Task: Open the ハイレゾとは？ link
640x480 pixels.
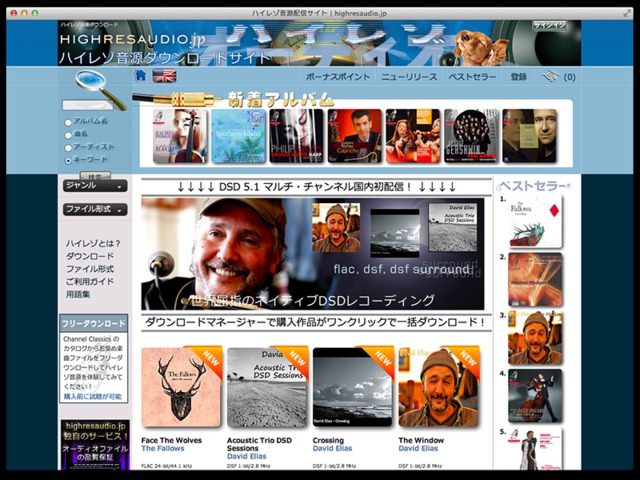Action: (93, 244)
